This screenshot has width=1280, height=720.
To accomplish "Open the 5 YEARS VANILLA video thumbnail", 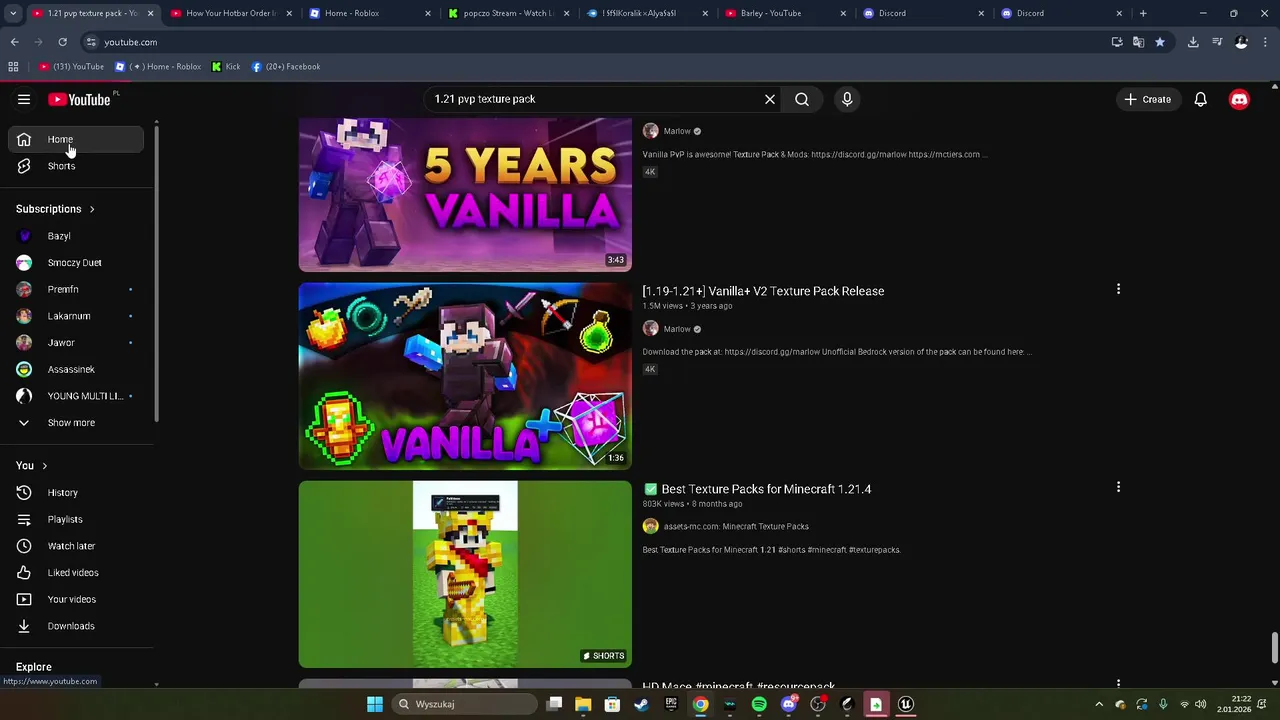I will click(465, 195).
